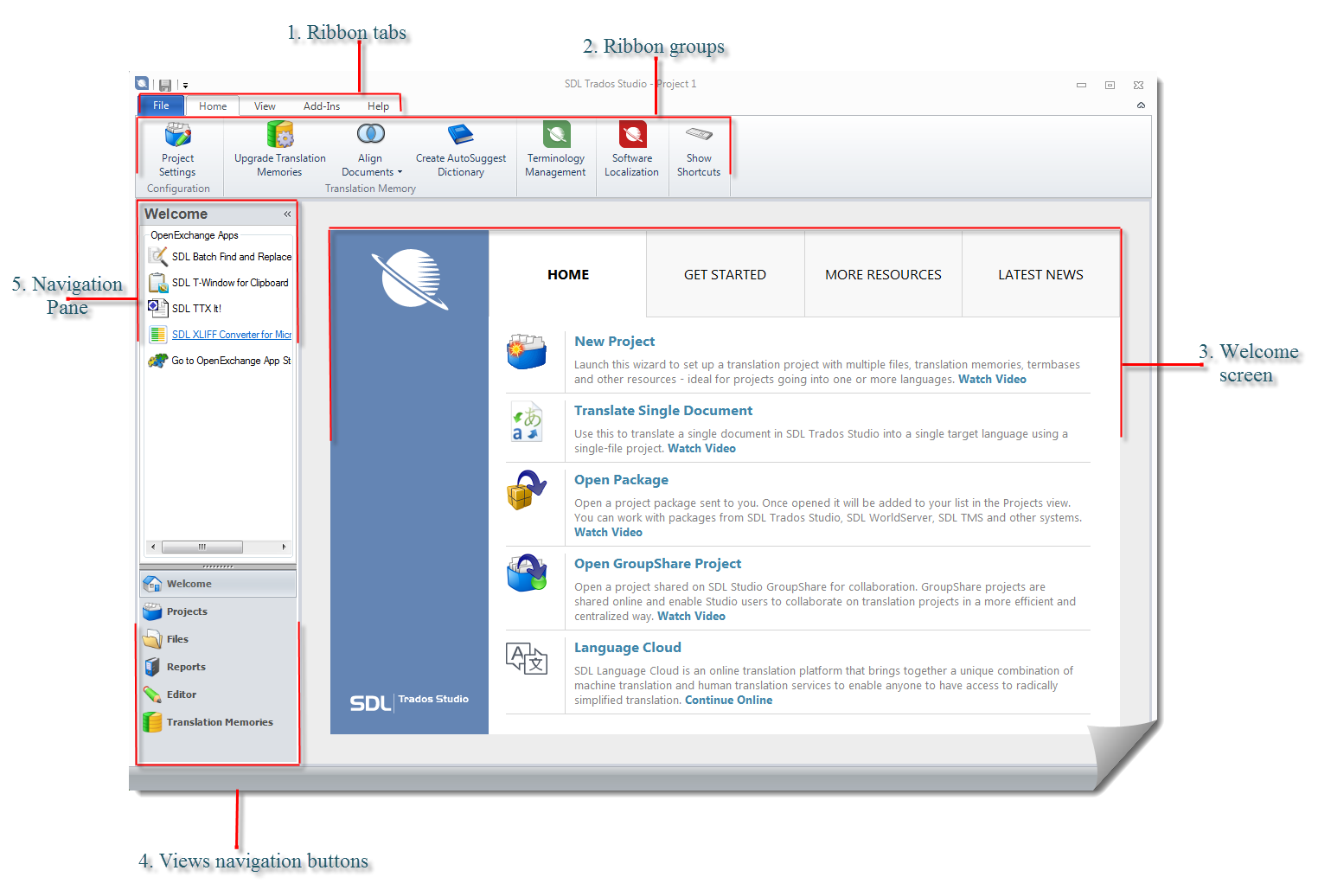Screen dimensions: 1318x896
Task: Click Watch Video link for New Project
Action: [x=992, y=380]
